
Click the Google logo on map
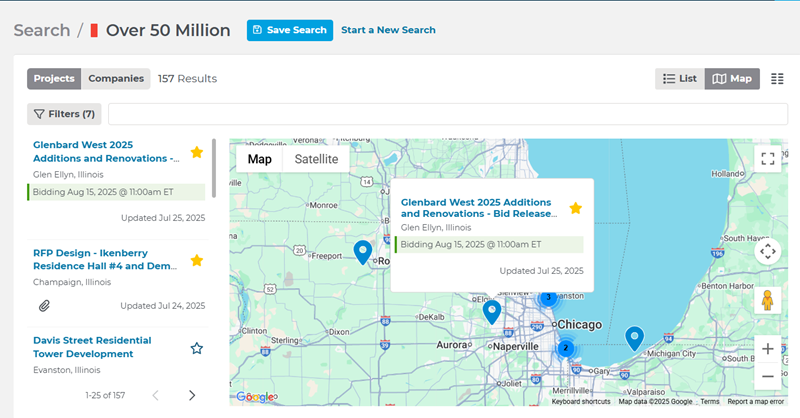[255, 397]
